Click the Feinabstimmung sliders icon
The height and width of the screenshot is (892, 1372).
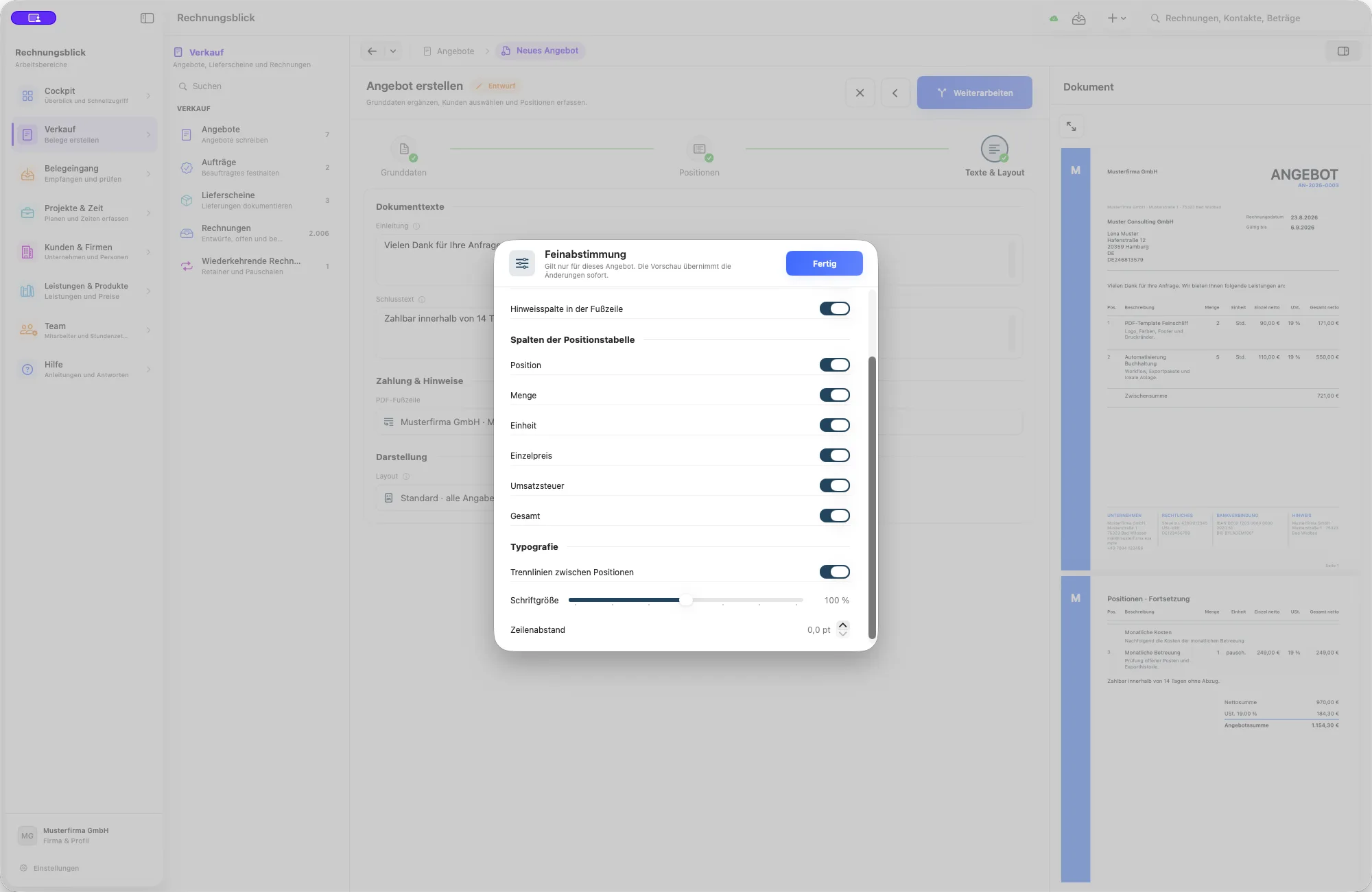(522, 263)
